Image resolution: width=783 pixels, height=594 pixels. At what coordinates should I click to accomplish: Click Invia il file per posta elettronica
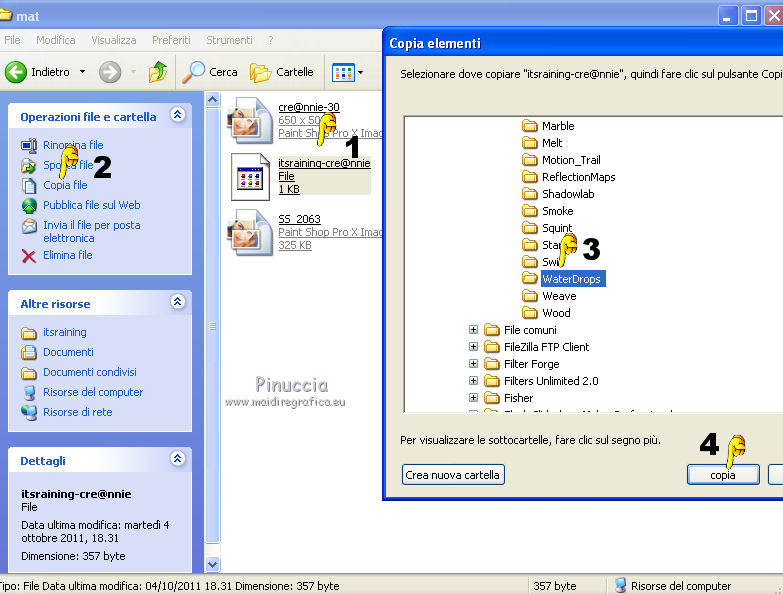click(x=91, y=232)
